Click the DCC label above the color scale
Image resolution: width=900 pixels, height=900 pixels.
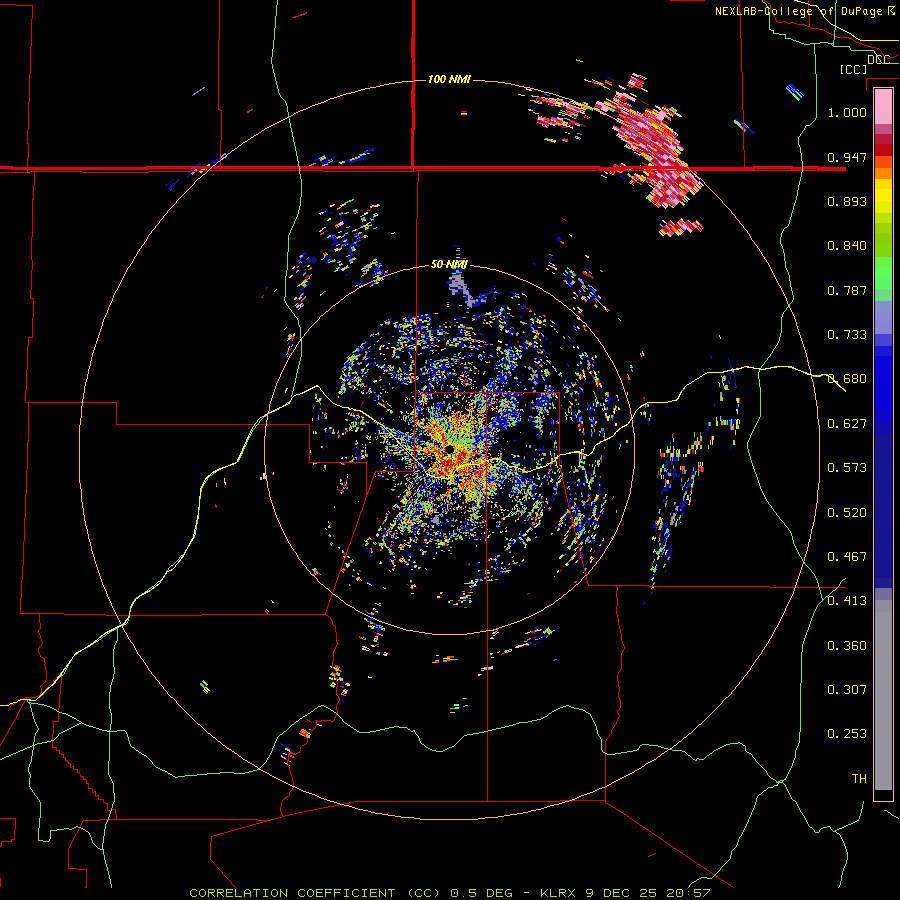coord(879,60)
